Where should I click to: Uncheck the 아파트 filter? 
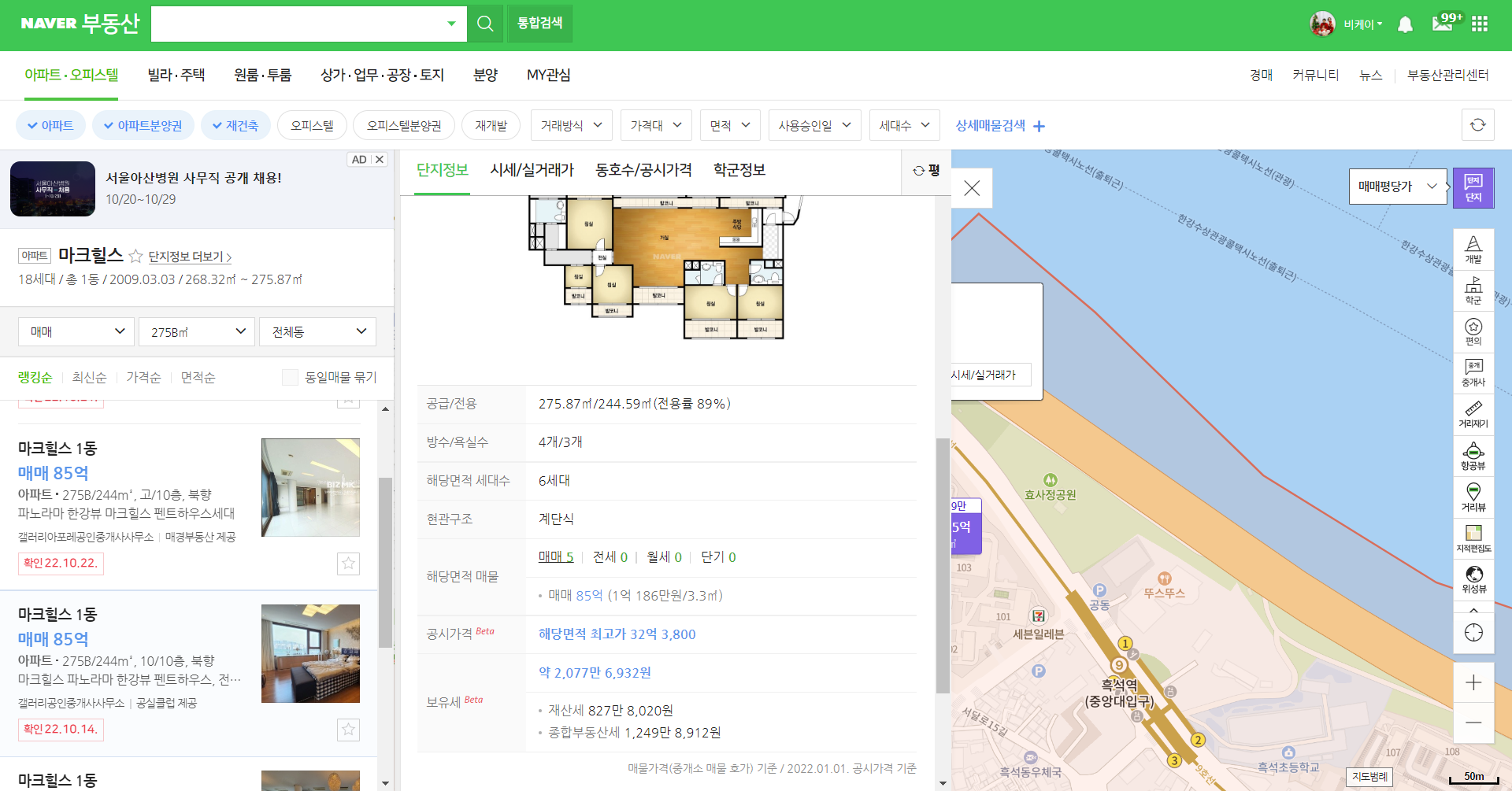coord(50,125)
